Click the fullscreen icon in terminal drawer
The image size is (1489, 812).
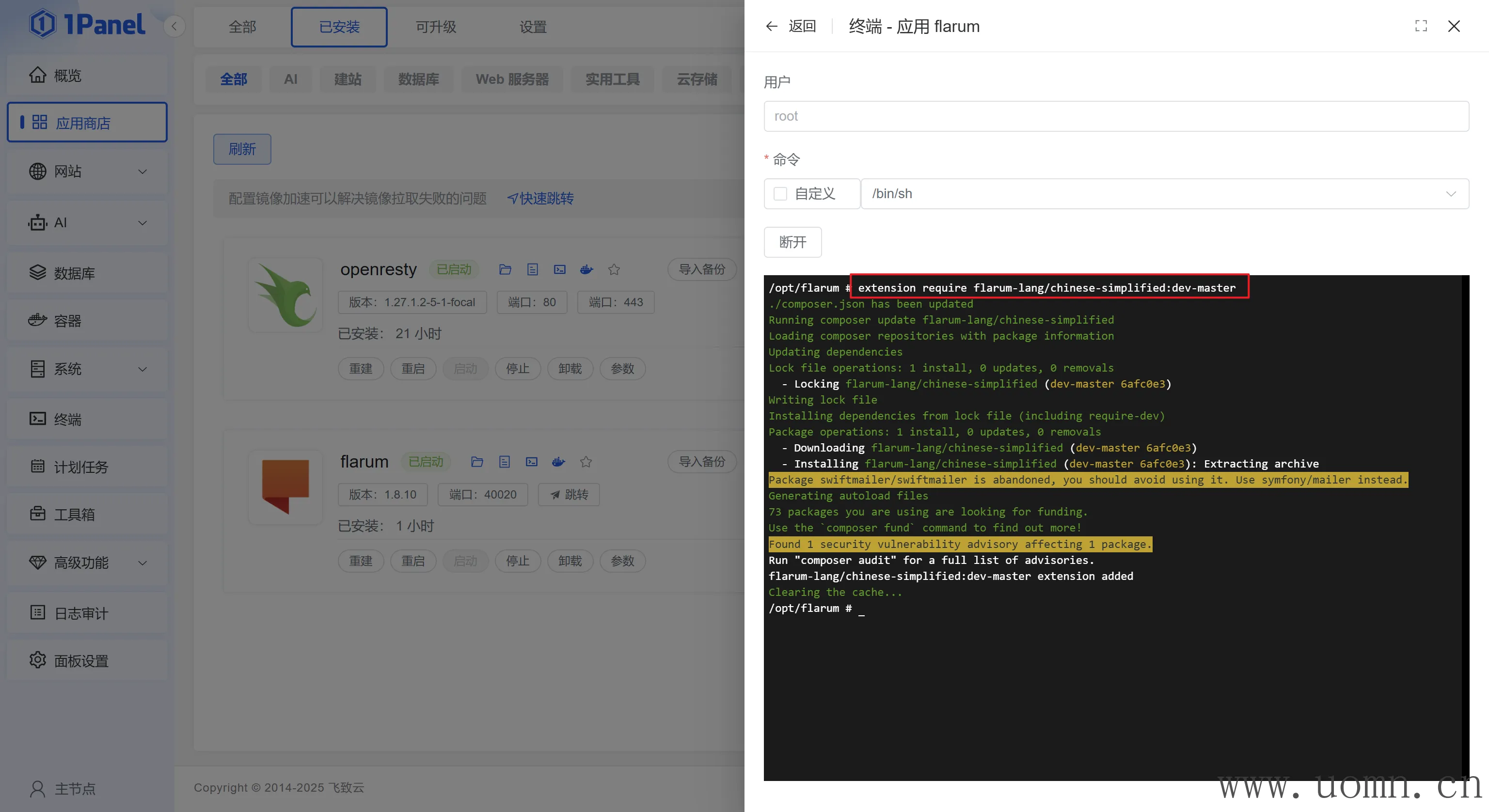[x=1421, y=26]
